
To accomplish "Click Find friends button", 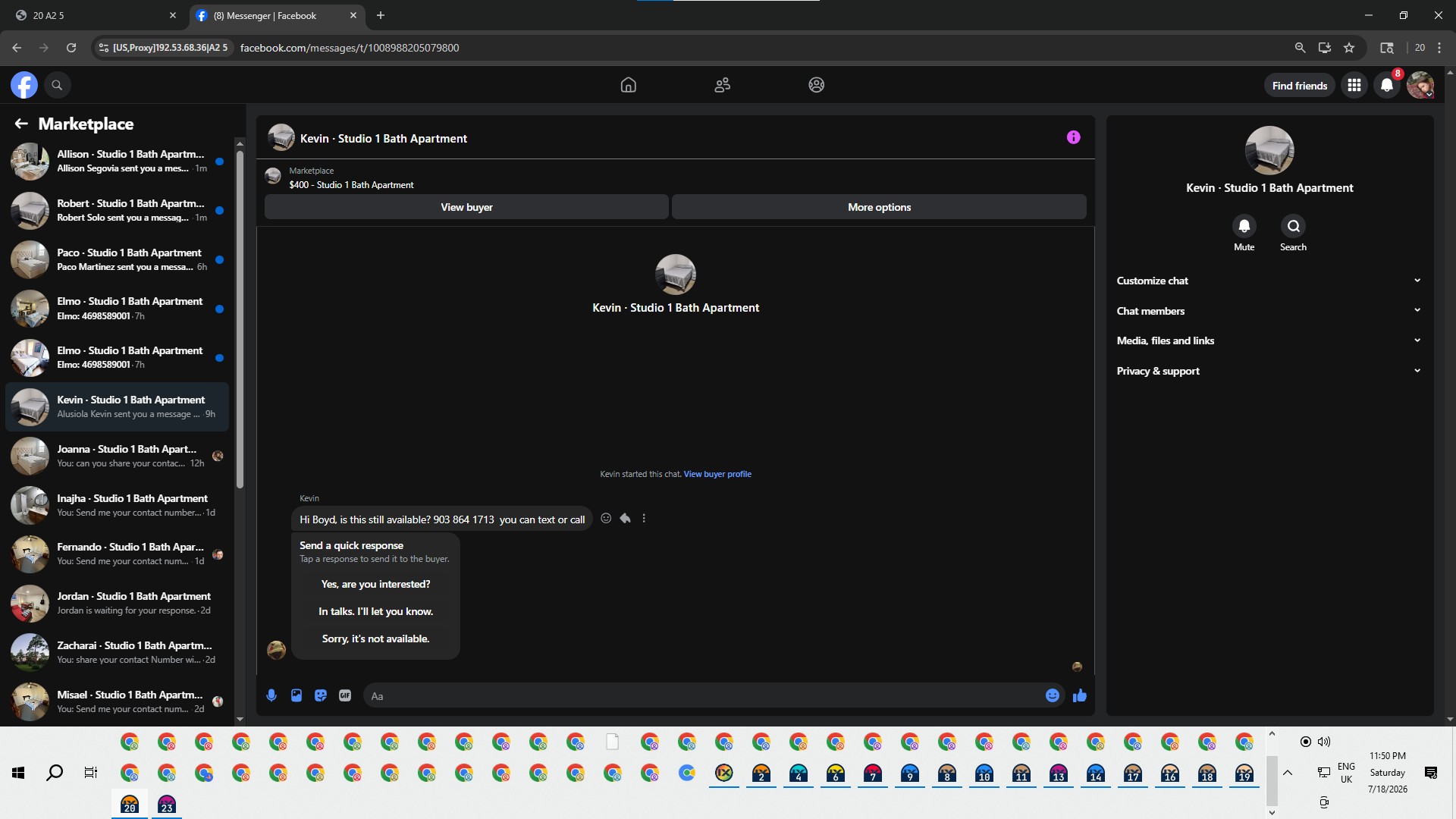I will [x=1300, y=86].
